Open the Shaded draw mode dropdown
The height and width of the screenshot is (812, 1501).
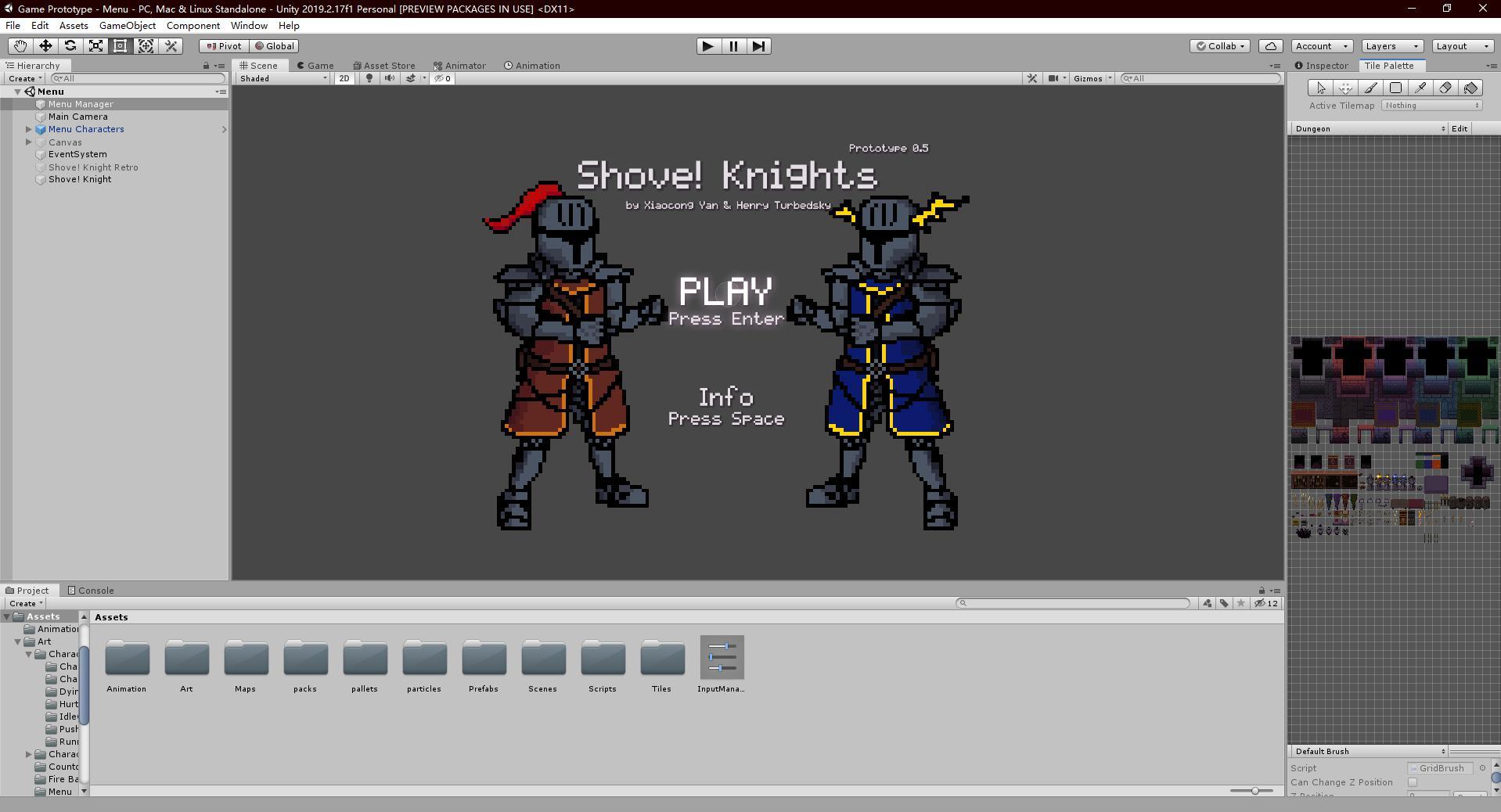(x=282, y=78)
